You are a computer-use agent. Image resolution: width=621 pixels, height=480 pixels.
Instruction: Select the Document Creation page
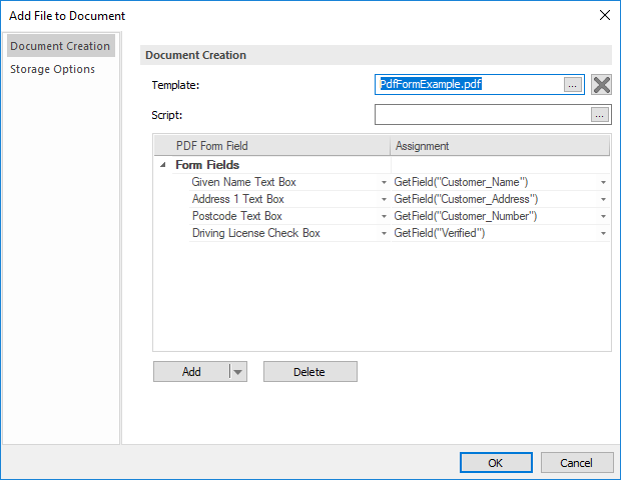coord(60,46)
